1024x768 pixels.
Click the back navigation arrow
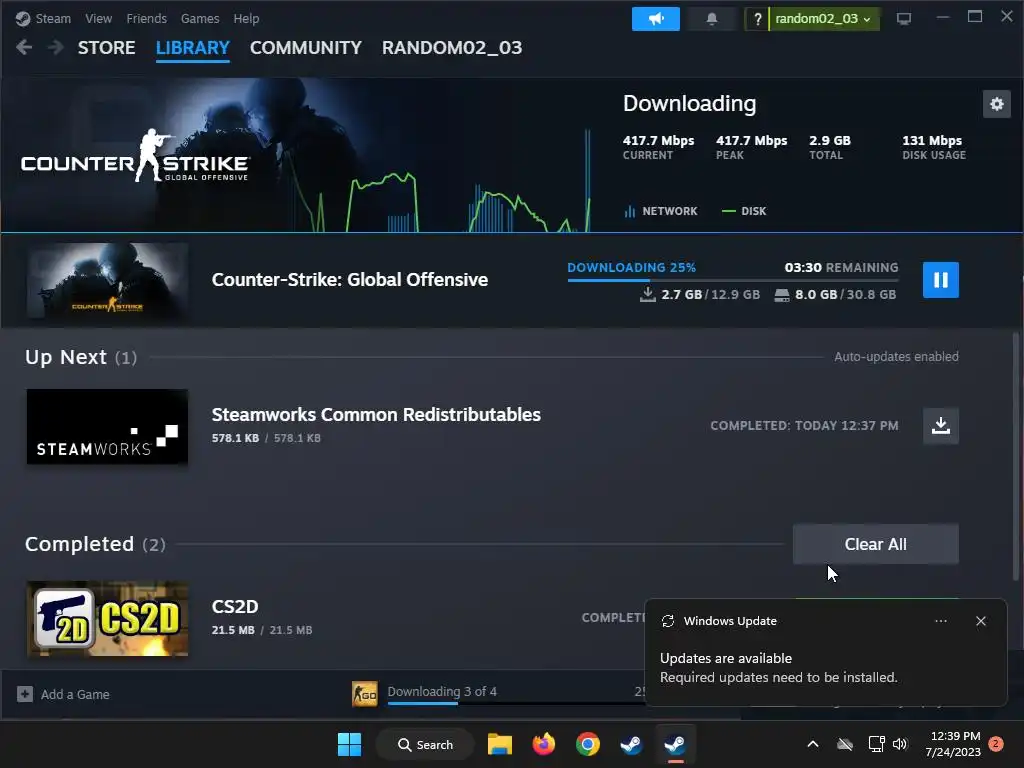click(24, 47)
